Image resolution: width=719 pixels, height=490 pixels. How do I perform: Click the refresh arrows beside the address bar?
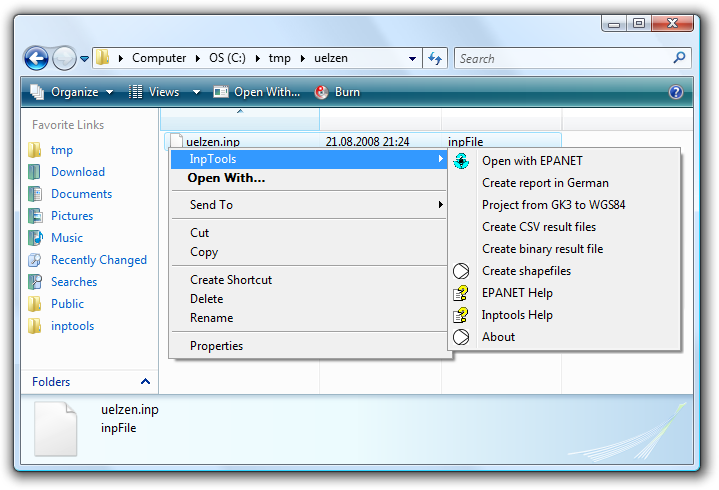(x=435, y=58)
